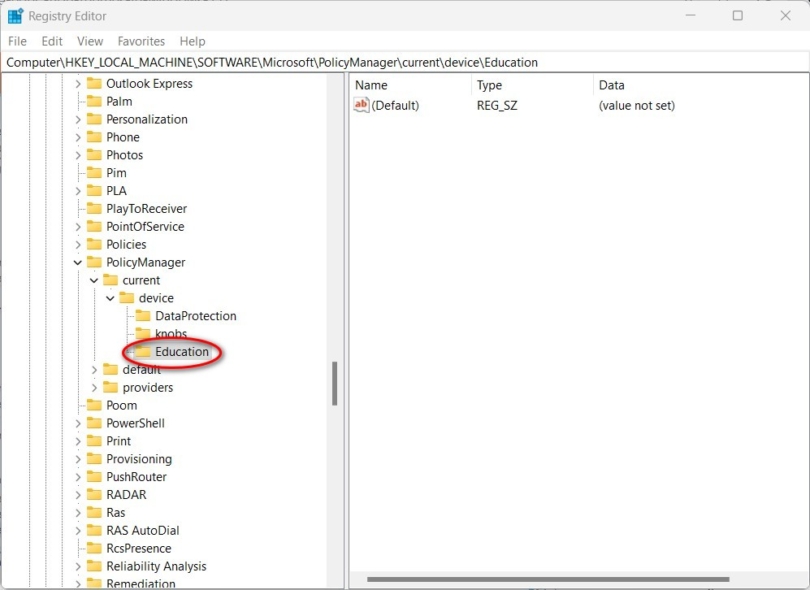The image size is (810, 590).
Task: Open the View menu
Action: pos(90,41)
